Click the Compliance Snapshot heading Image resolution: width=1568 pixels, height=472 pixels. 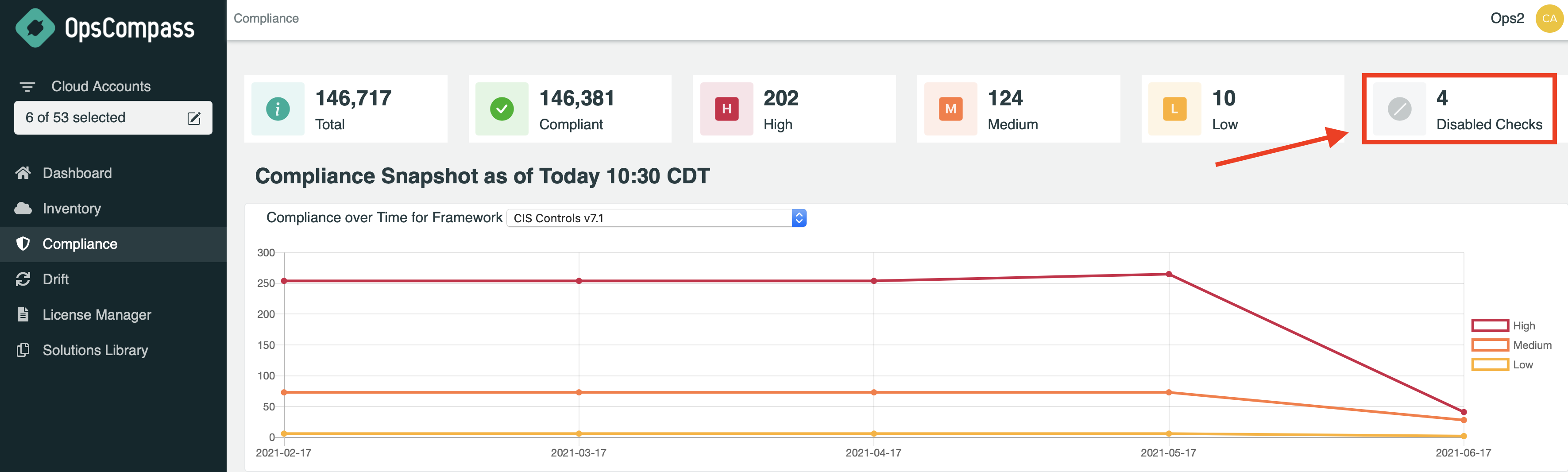(482, 176)
